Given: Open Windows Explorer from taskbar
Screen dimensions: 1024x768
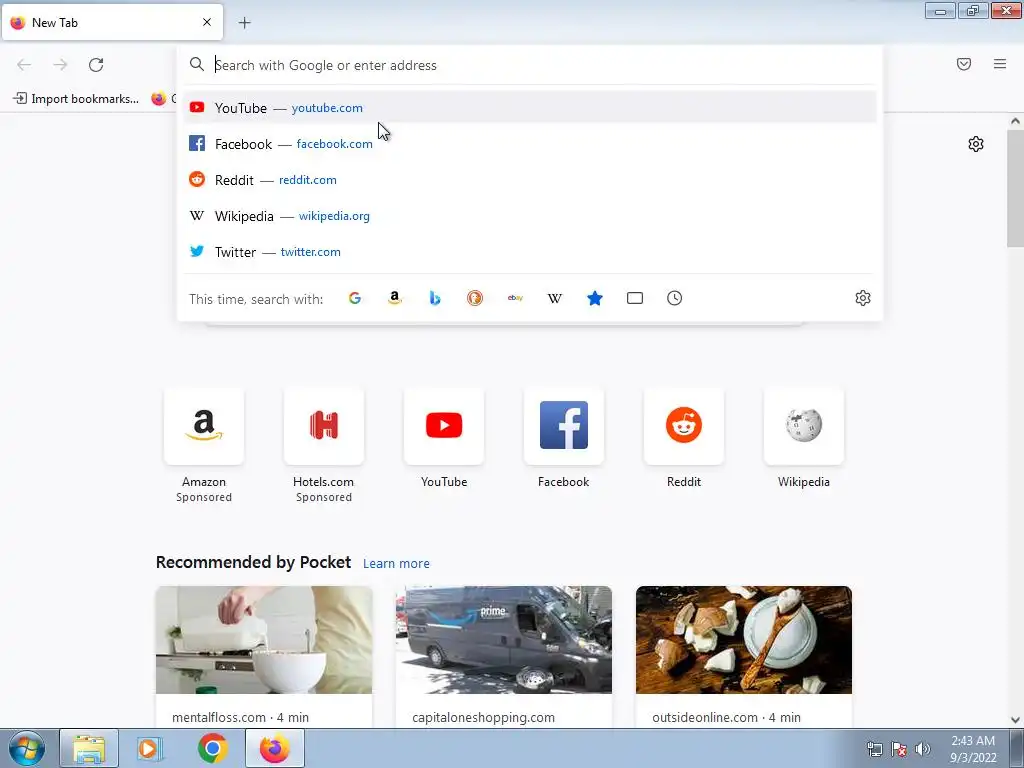Looking at the screenshot, I should (x=89, y=749).
